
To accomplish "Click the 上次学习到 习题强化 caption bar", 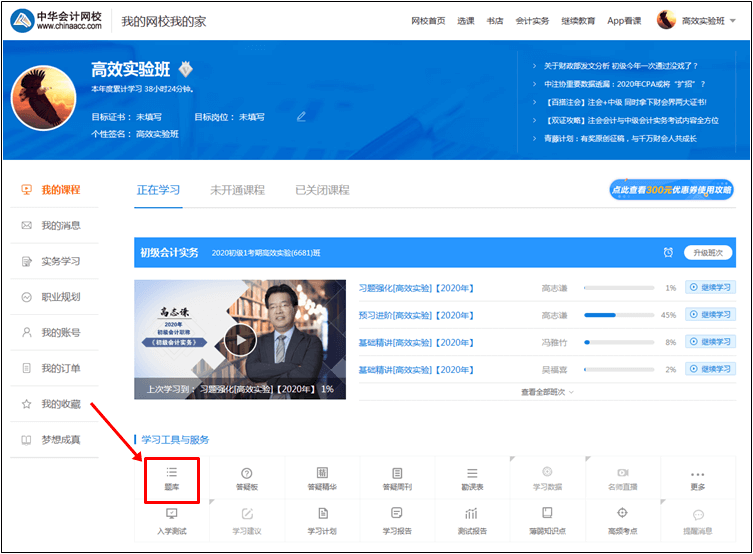I will pyautogui.click(x=240, y=389).
